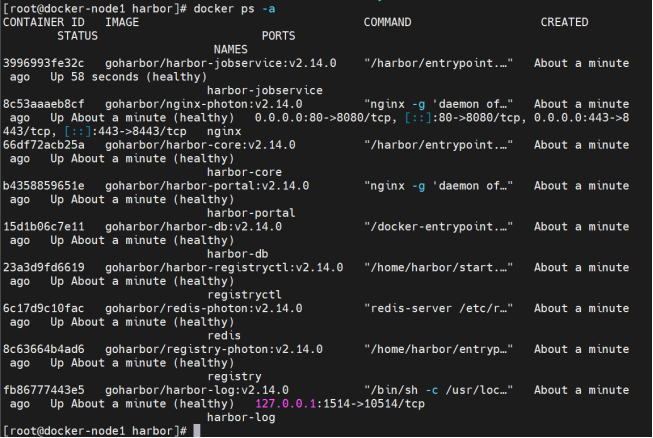Click image goharbor/harbor-db:v2.14.0
The image size is (653, 438).
tap(194, 227)
